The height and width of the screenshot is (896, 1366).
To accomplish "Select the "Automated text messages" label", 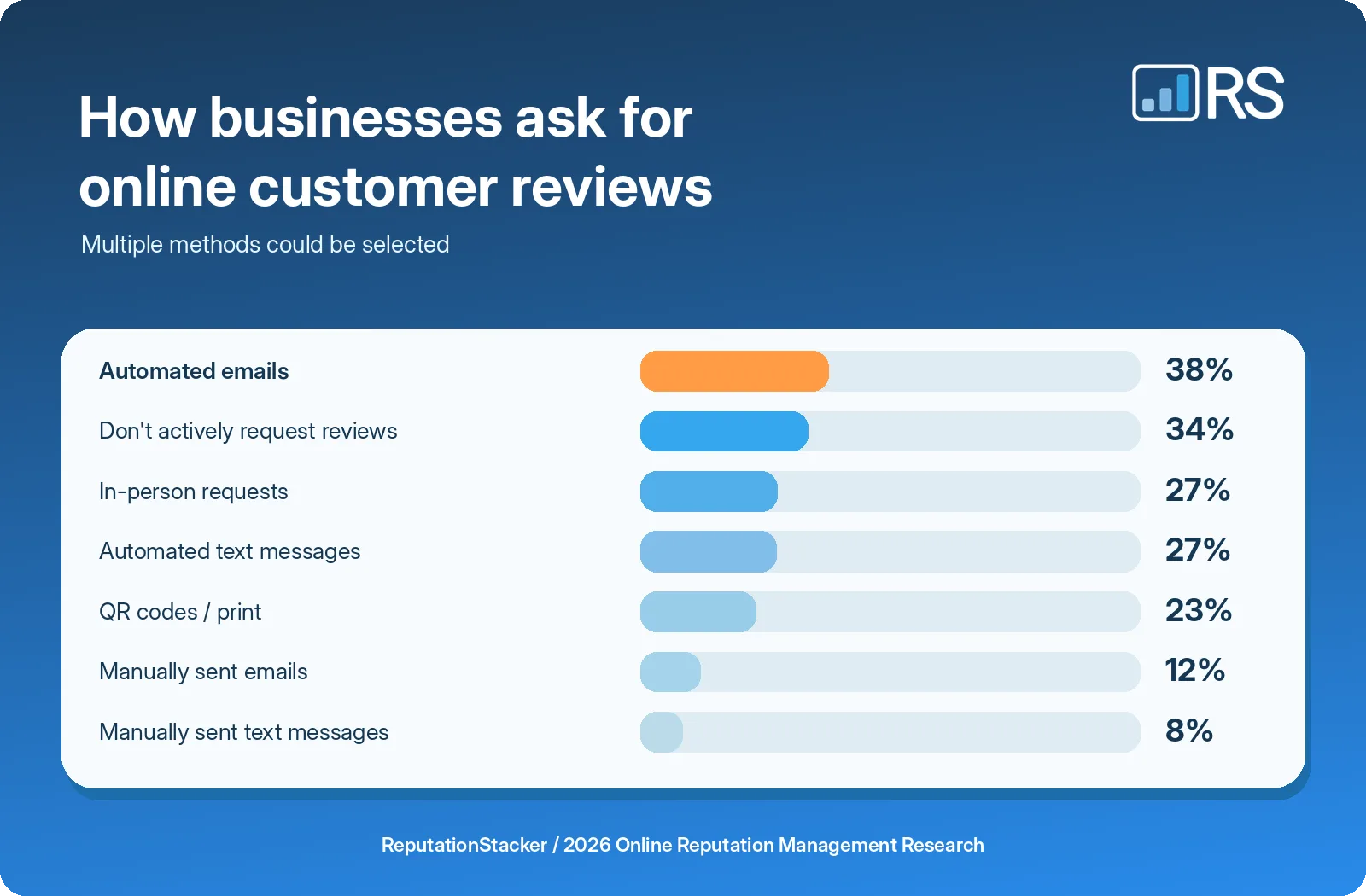I will pos(230,551).
